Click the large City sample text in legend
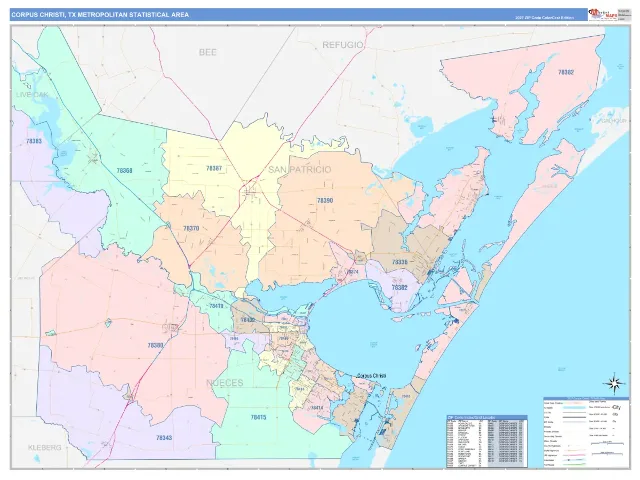 (x=616, y=407)
